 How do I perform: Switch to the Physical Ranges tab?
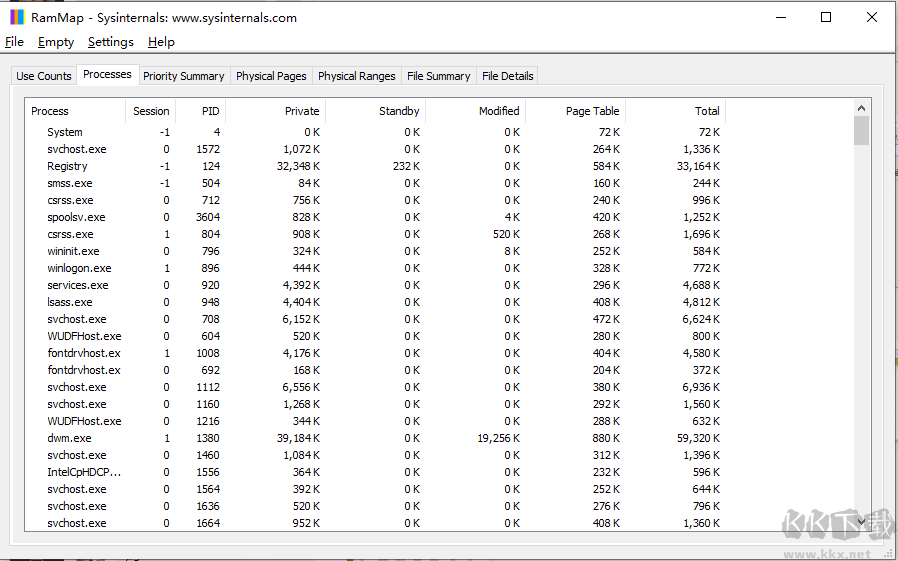click(356, 76)
